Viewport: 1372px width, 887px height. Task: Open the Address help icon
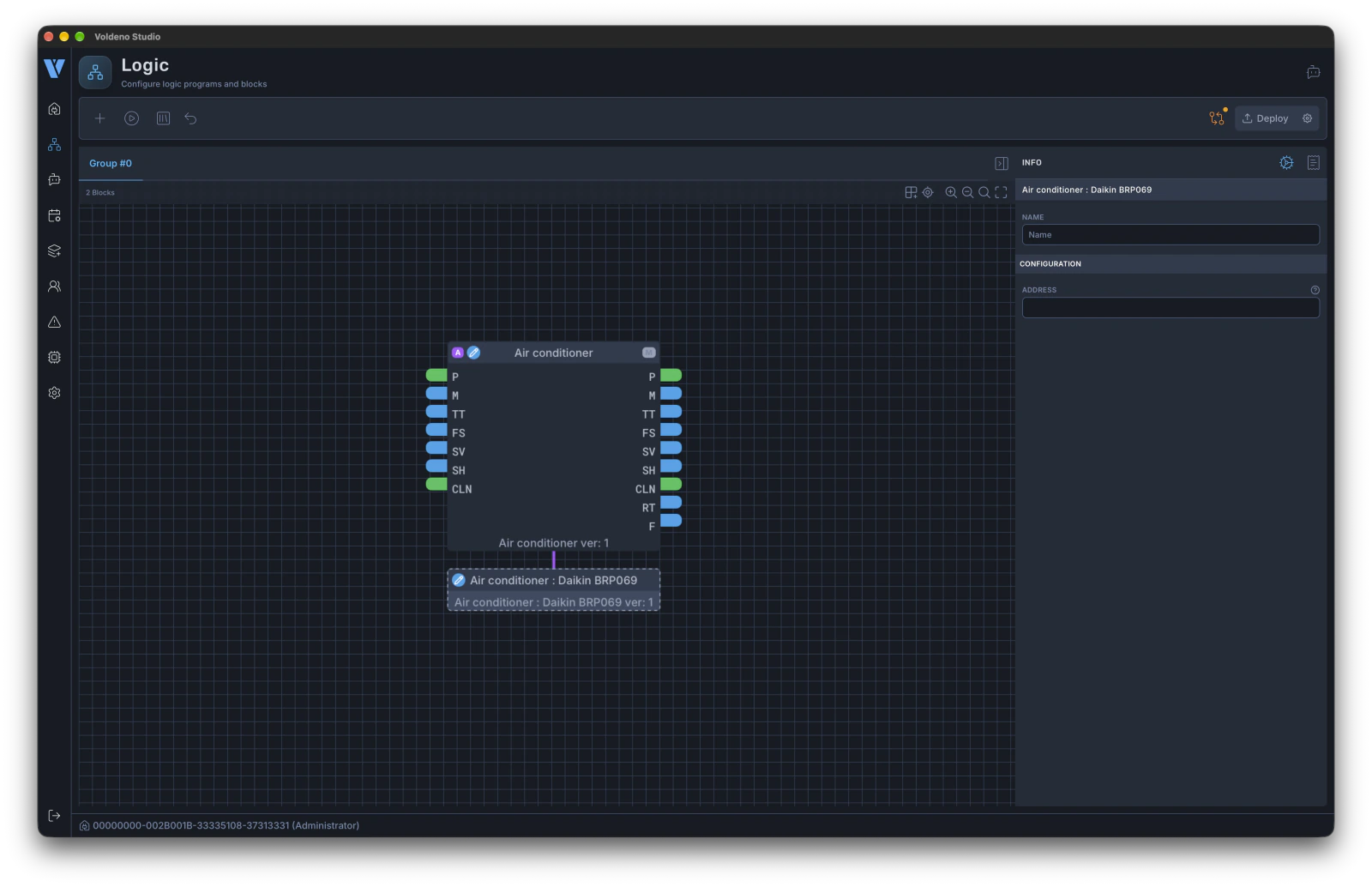1315,290
